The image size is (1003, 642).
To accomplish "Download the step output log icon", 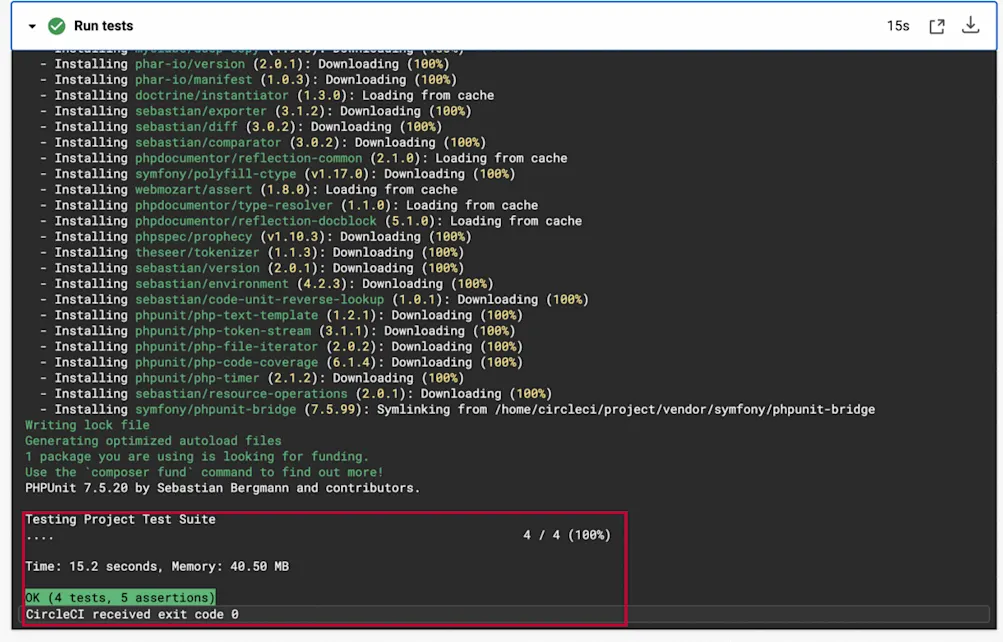I will [970, 25].
